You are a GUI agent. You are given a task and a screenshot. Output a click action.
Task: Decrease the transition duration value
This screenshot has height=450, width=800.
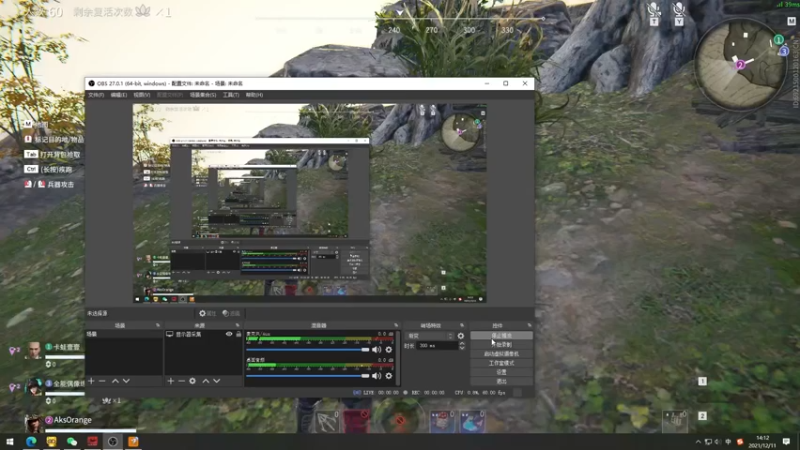coord(462,348)
